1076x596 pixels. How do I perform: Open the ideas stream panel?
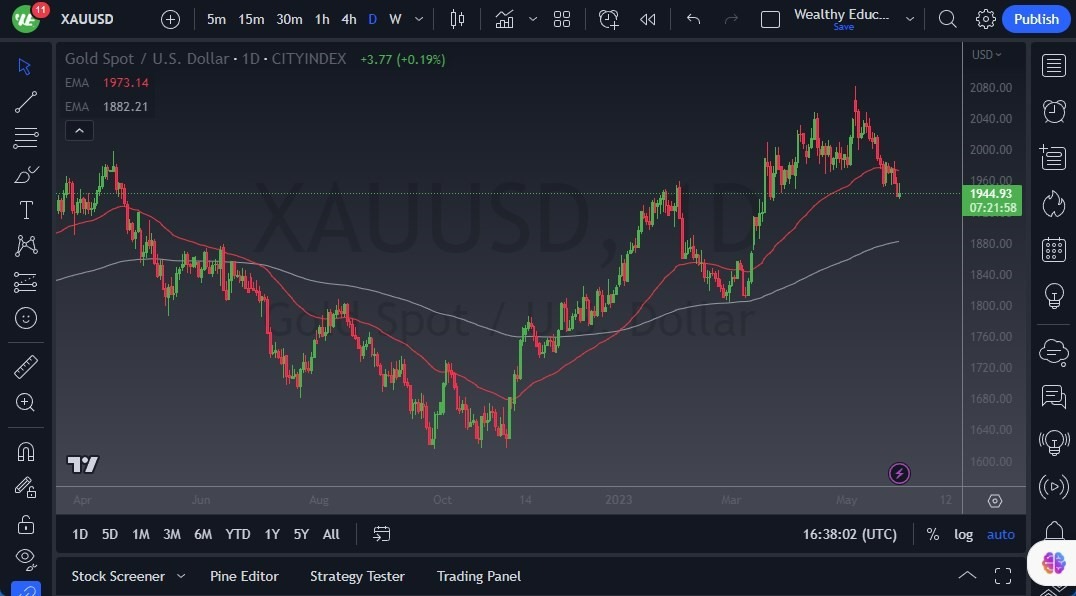point(1053,442)
